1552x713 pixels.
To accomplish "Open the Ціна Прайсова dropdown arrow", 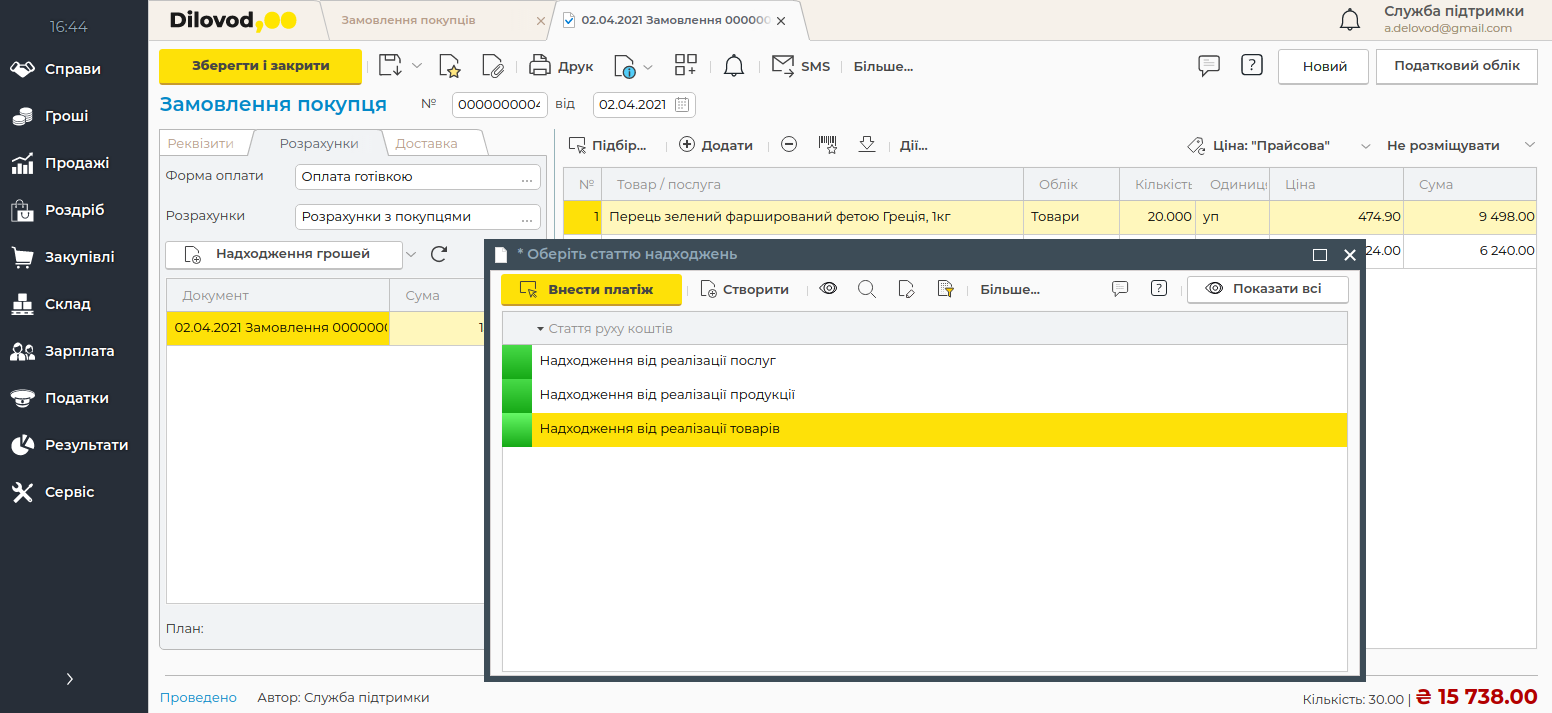I will pos(1365,146).
